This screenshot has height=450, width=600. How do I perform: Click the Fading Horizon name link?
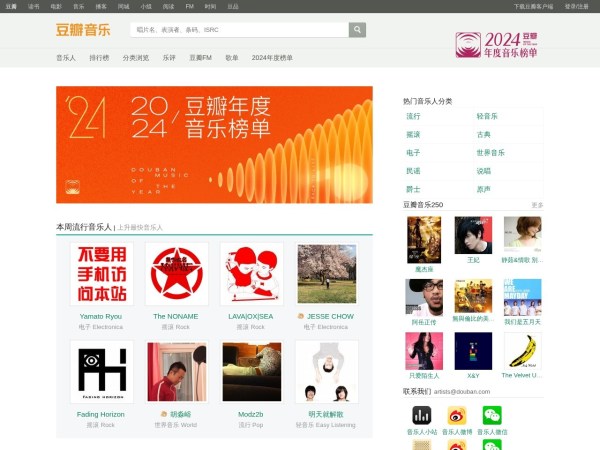coord(101,414)
